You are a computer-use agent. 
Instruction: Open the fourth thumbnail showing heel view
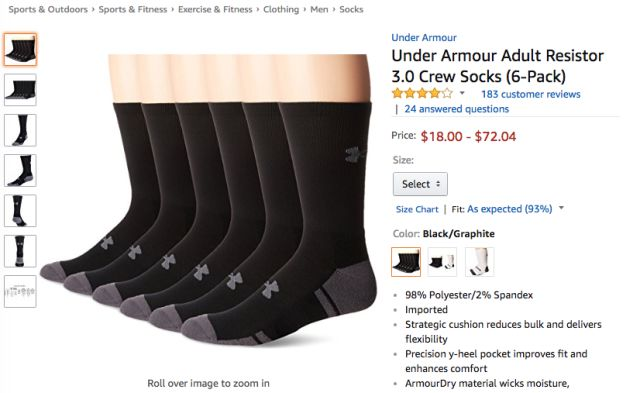20,171
